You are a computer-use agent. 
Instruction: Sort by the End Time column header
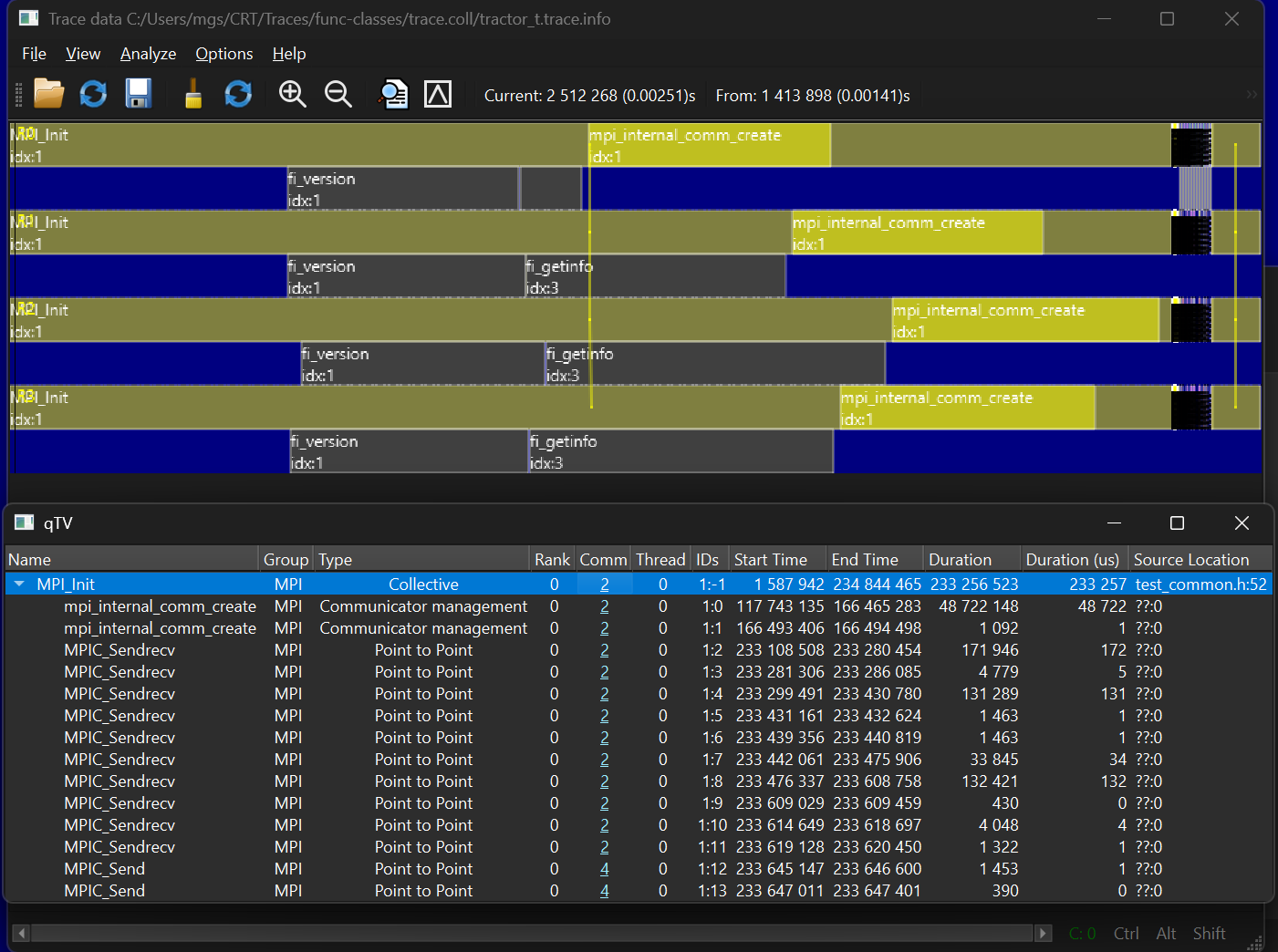click(x=876, y=559)
